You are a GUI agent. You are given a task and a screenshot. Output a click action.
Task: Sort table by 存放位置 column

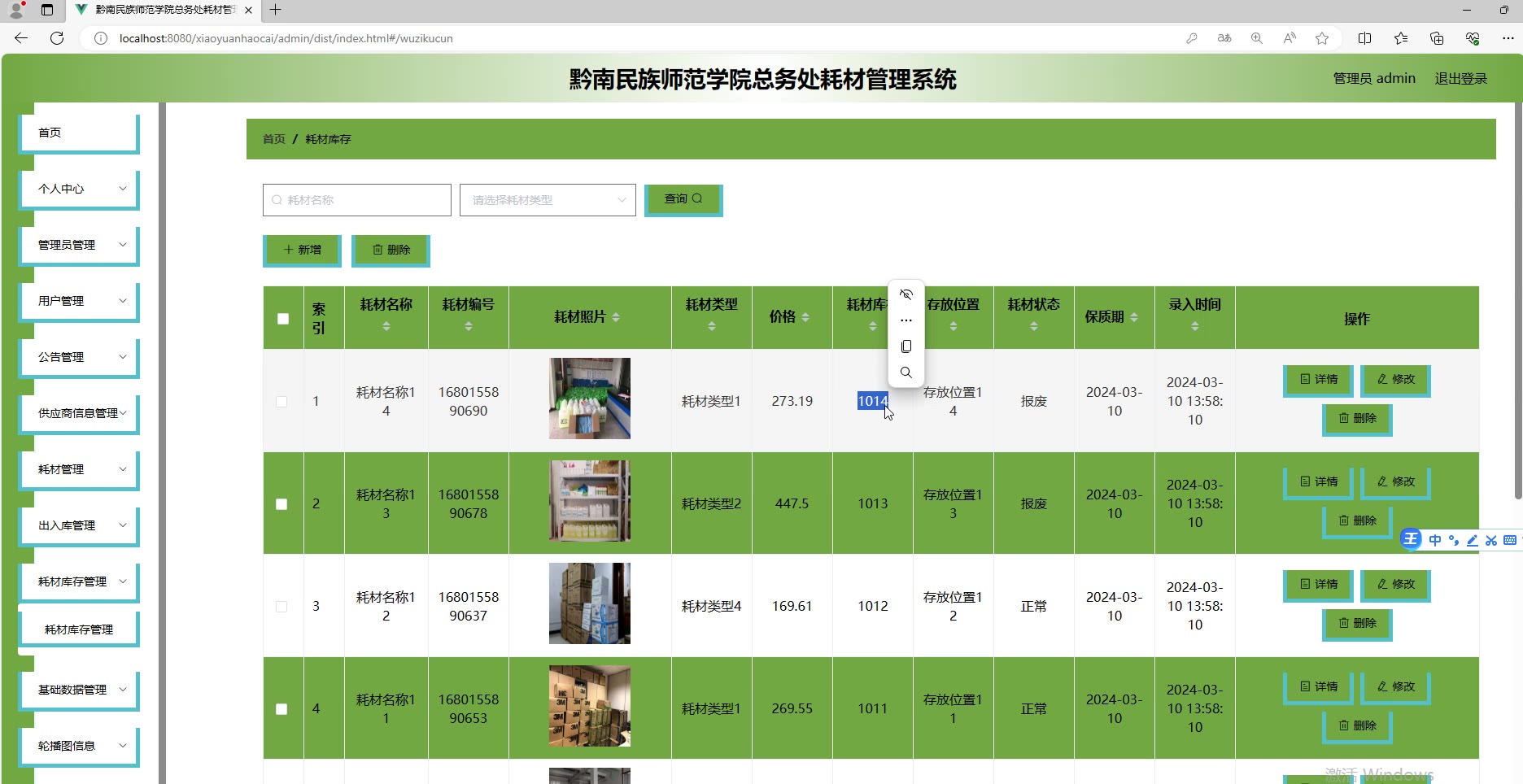click(954, 326)
